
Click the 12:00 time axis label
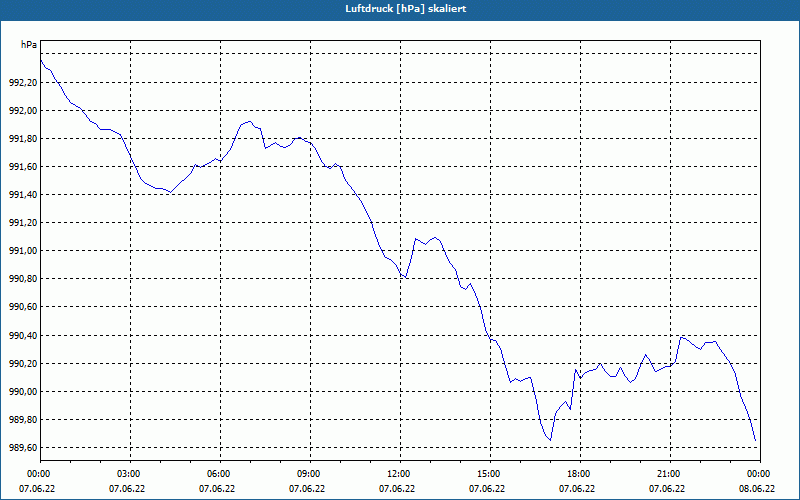point(400,474)
